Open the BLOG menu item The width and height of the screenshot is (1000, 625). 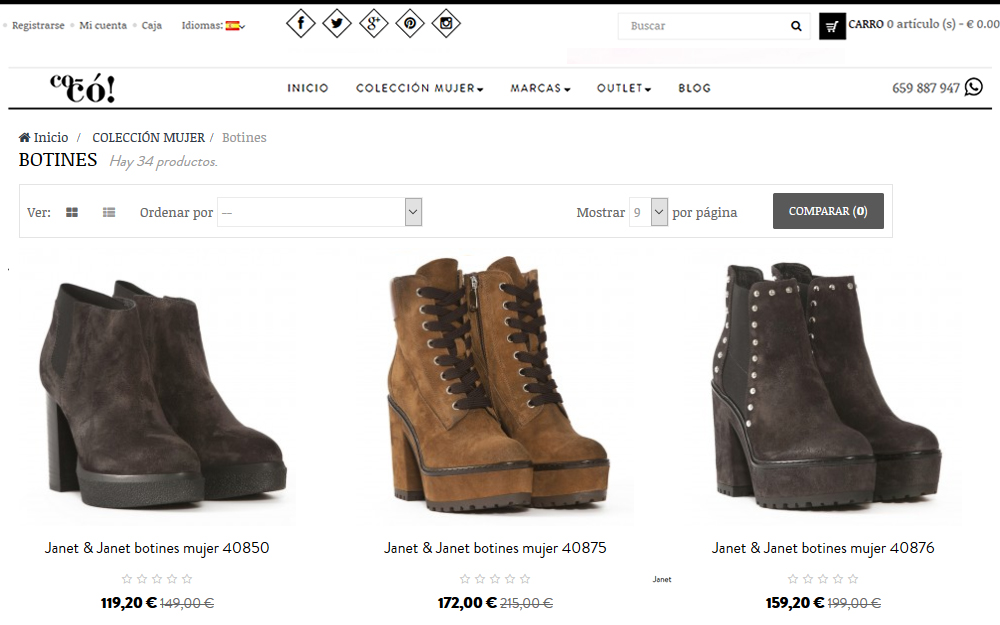[x=695, y=88]
